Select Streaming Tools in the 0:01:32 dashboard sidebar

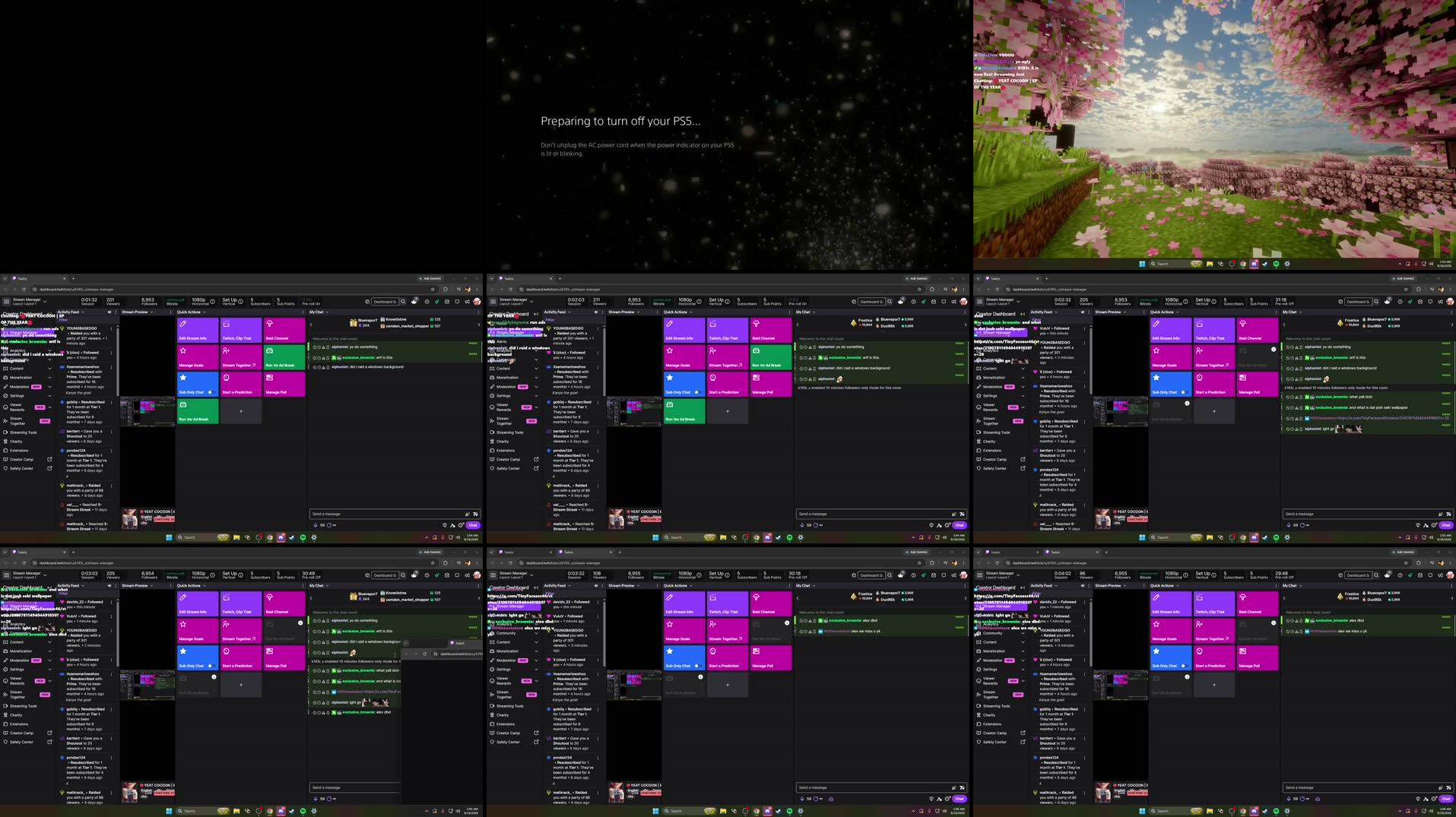click(x=23, y=432)
